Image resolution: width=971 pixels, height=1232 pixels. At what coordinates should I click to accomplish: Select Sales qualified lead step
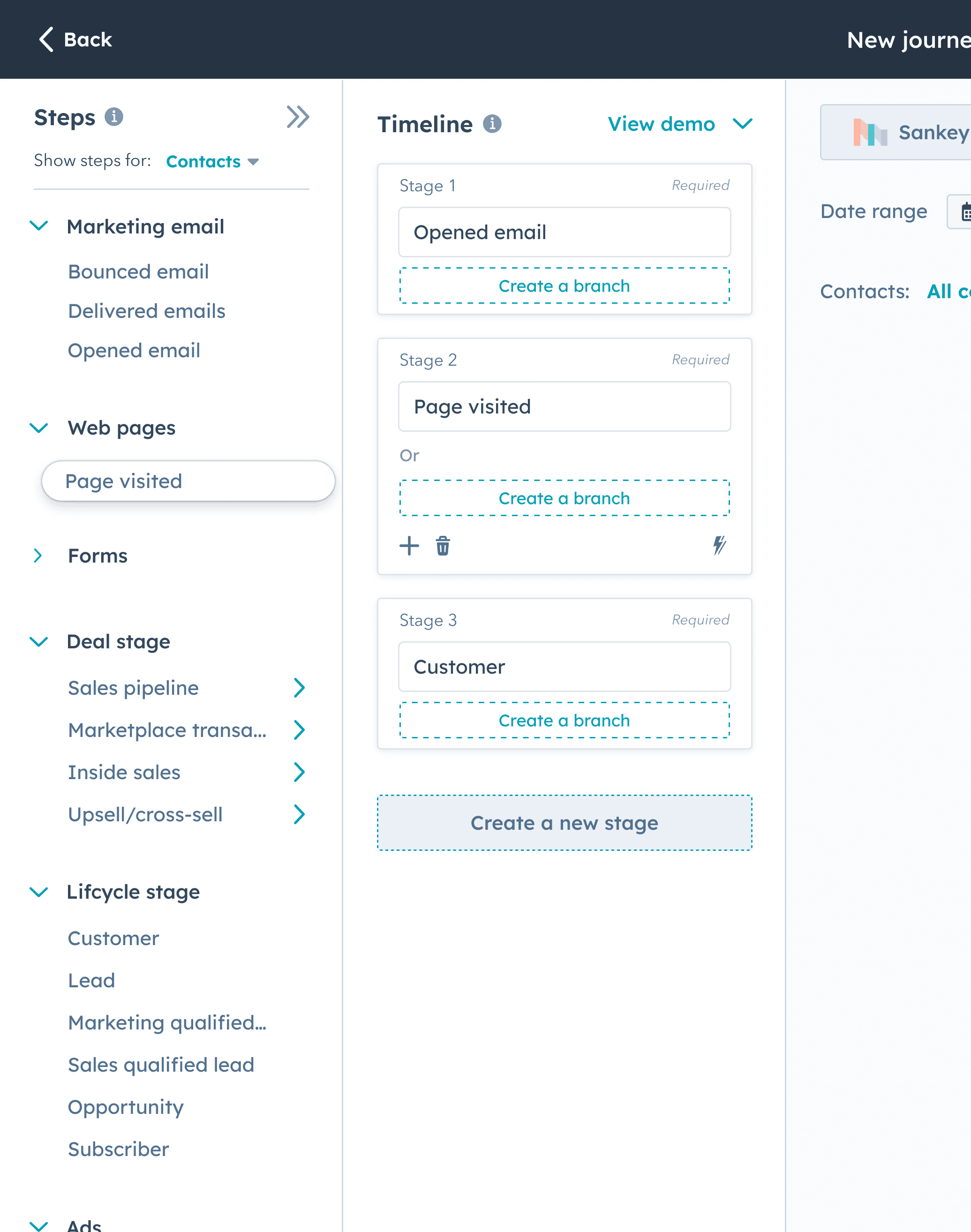coord(161,1065)
